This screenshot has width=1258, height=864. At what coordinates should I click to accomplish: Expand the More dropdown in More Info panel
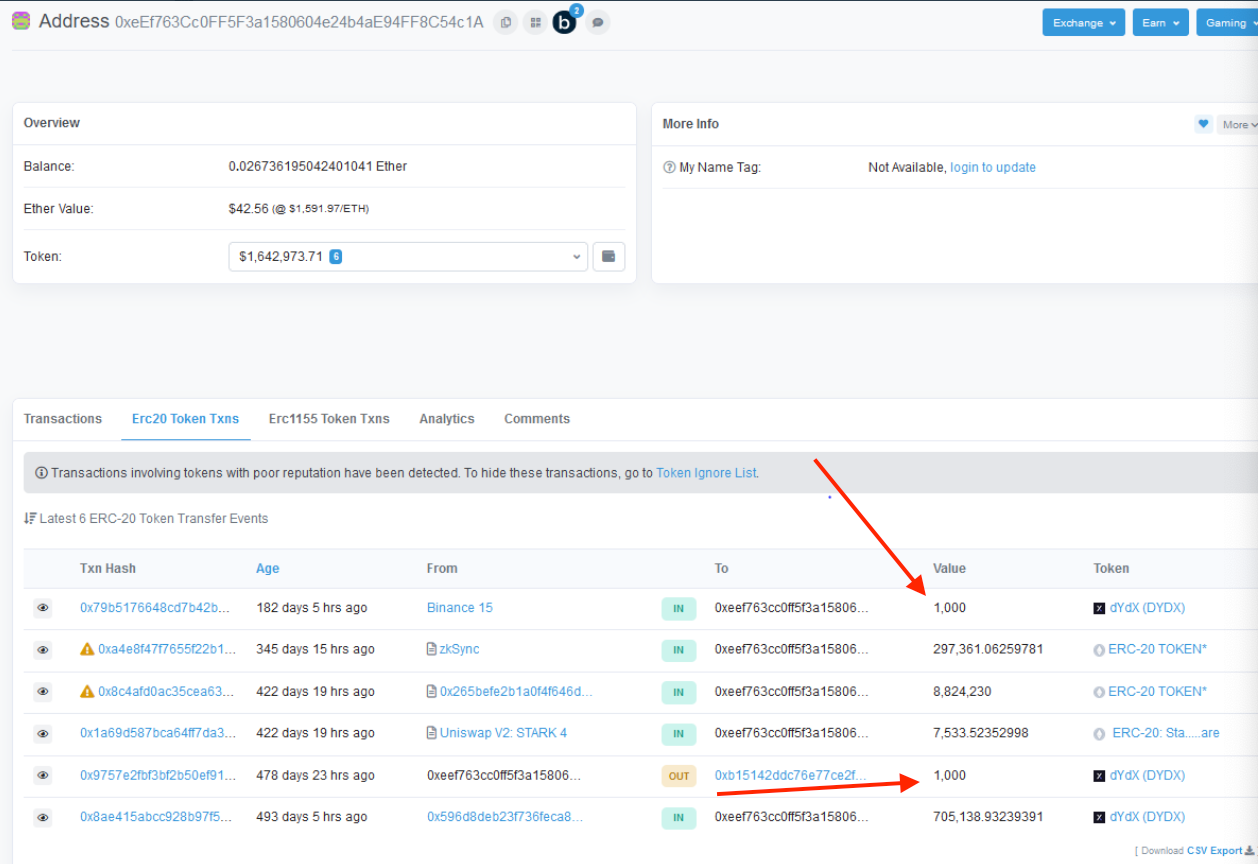pyautogui.click(x=1238, y=125)
